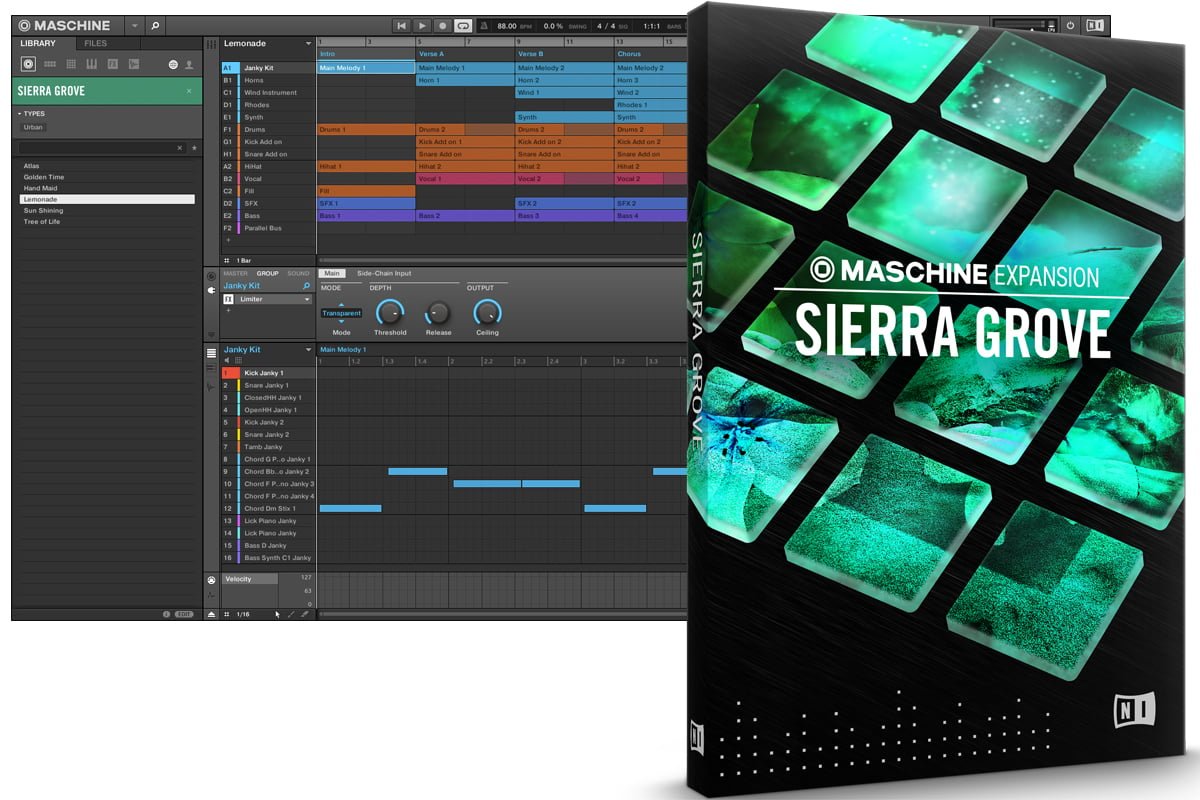Image resolution: width=1200 pixels, height=800 pixels.
Task: Toggle favorites star next to search field
Action: tap(194, 147)
